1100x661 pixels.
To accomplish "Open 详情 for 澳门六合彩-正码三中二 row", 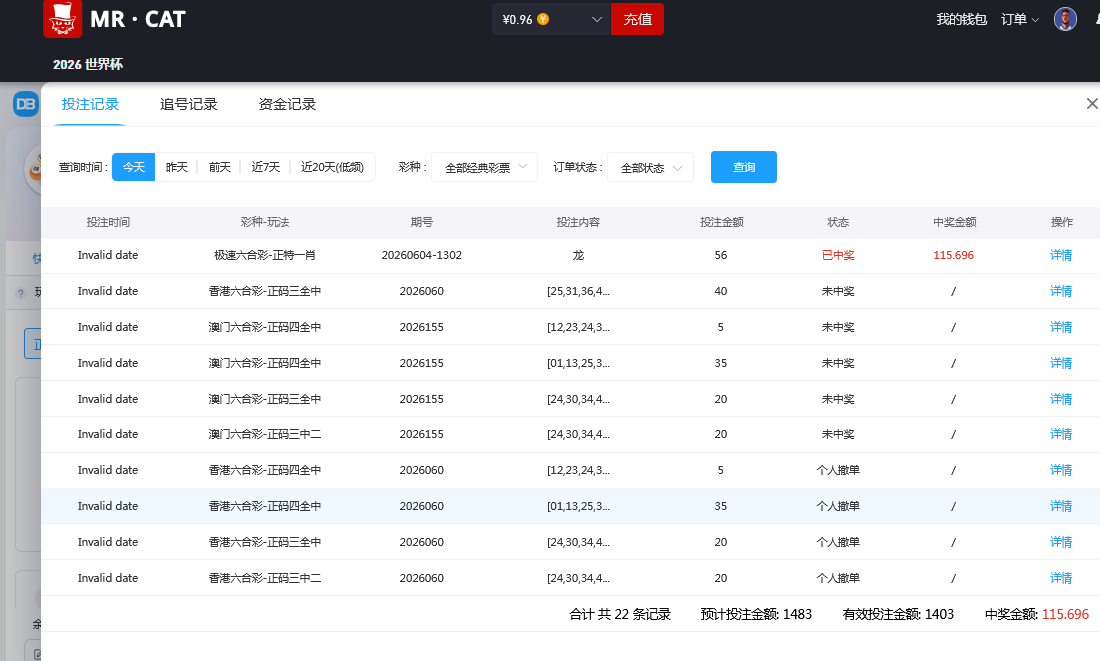I will 1061,434.
